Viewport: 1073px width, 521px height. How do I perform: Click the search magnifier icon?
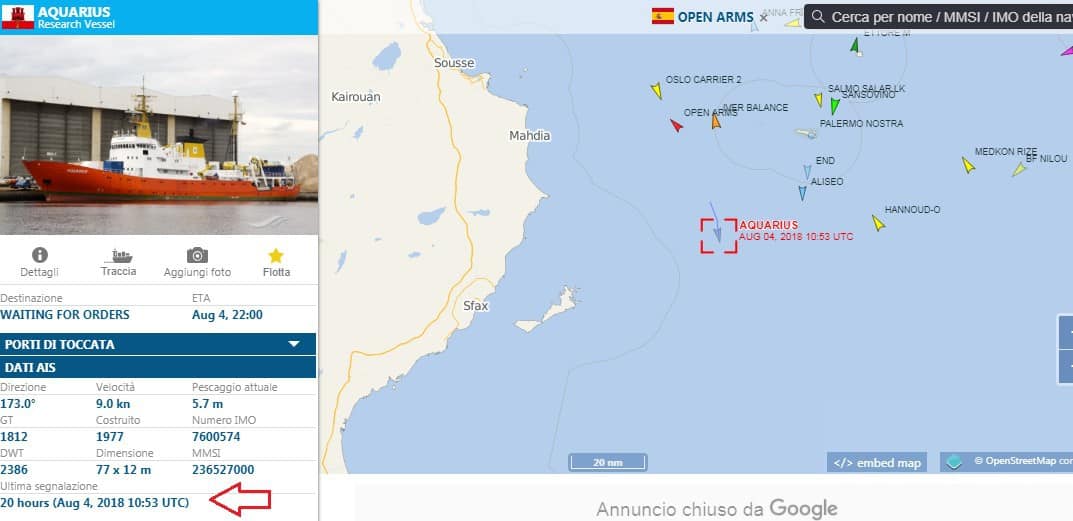[818, 16]
